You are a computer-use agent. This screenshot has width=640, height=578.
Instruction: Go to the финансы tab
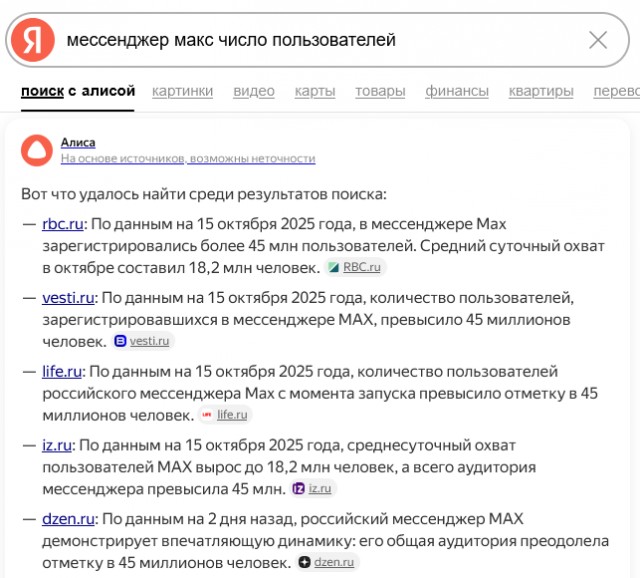click(x=457, y=91)
